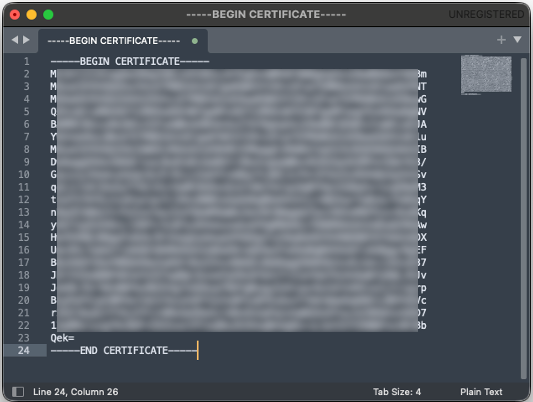
Task: Open new tab with plus icon
Action: [501, 40]
